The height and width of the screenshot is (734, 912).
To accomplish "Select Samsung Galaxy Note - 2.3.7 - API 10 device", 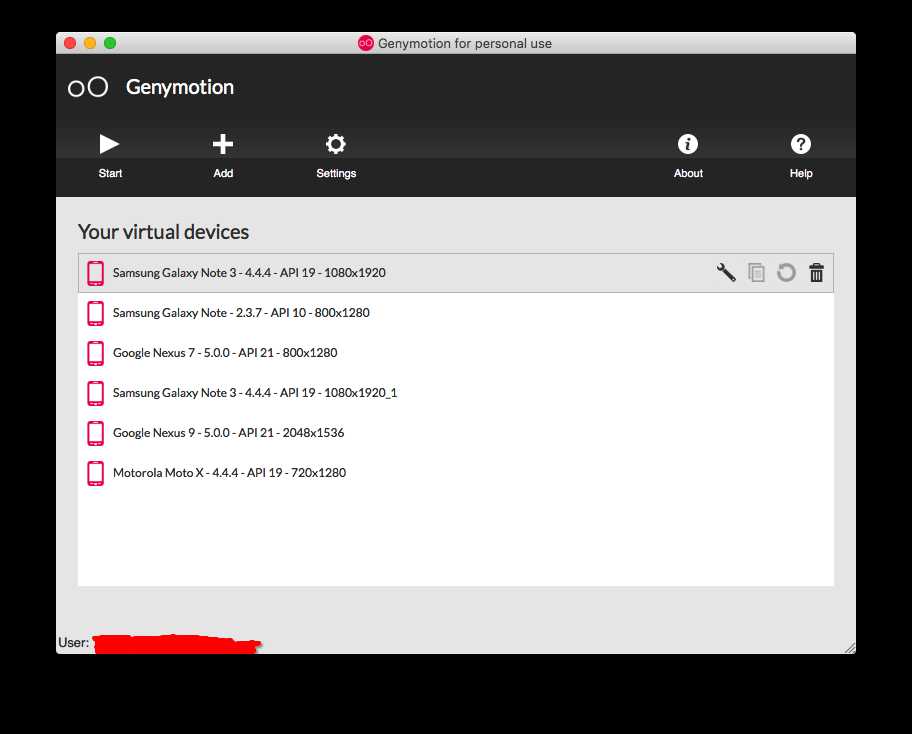I will click(455, 313).
